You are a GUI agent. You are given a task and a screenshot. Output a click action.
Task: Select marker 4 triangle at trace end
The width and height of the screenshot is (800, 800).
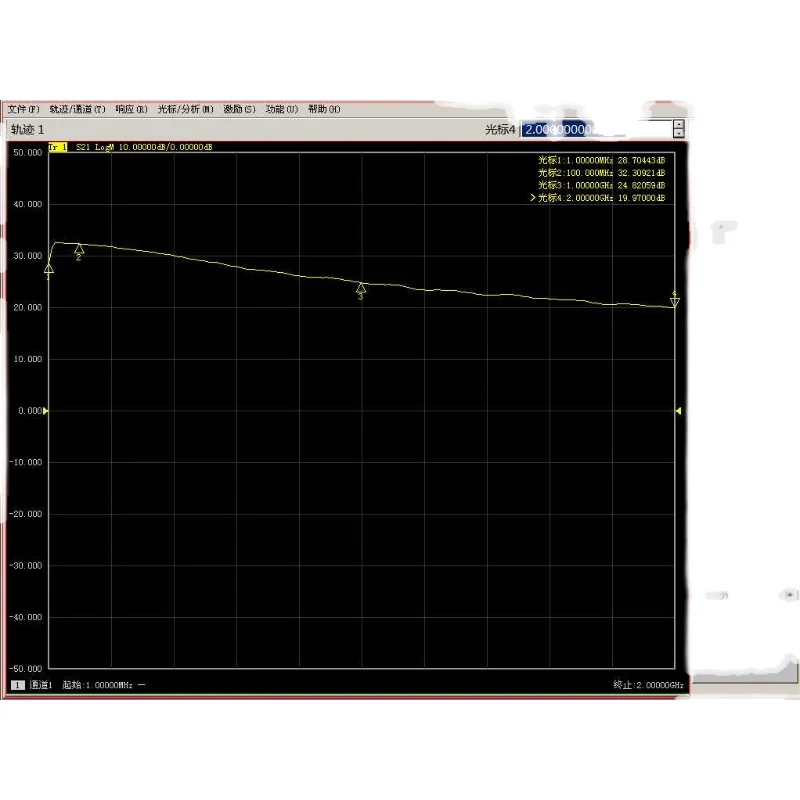[x=675, y=300]
